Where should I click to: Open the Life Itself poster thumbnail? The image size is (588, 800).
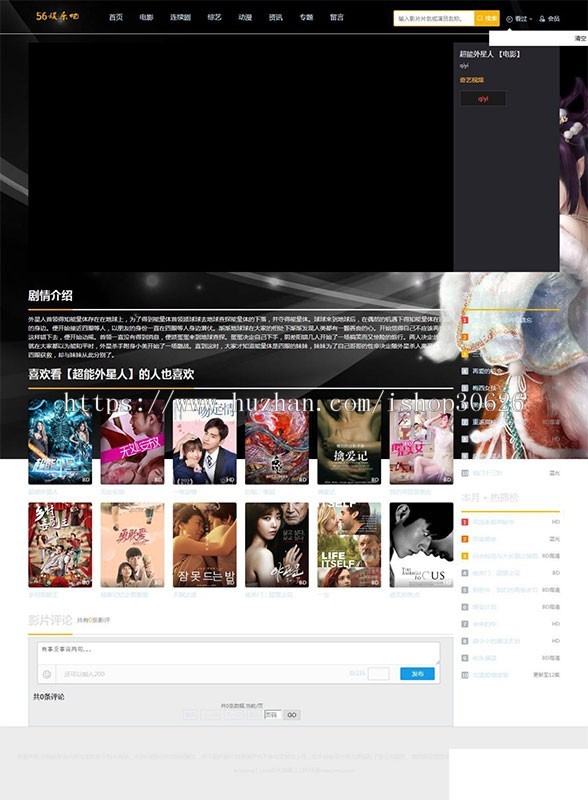click(x=349, y=545)
